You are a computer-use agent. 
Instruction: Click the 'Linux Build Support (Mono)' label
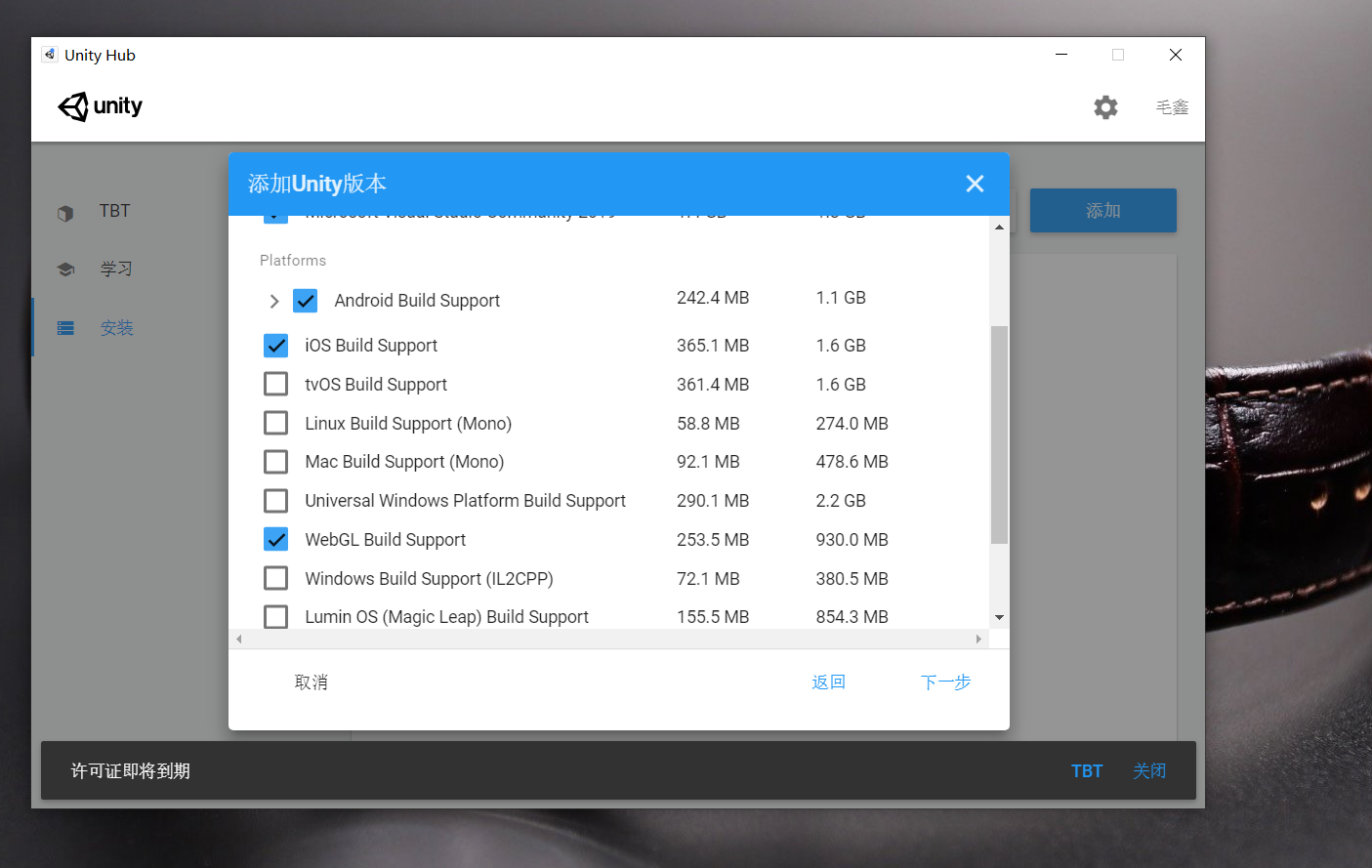408,424
